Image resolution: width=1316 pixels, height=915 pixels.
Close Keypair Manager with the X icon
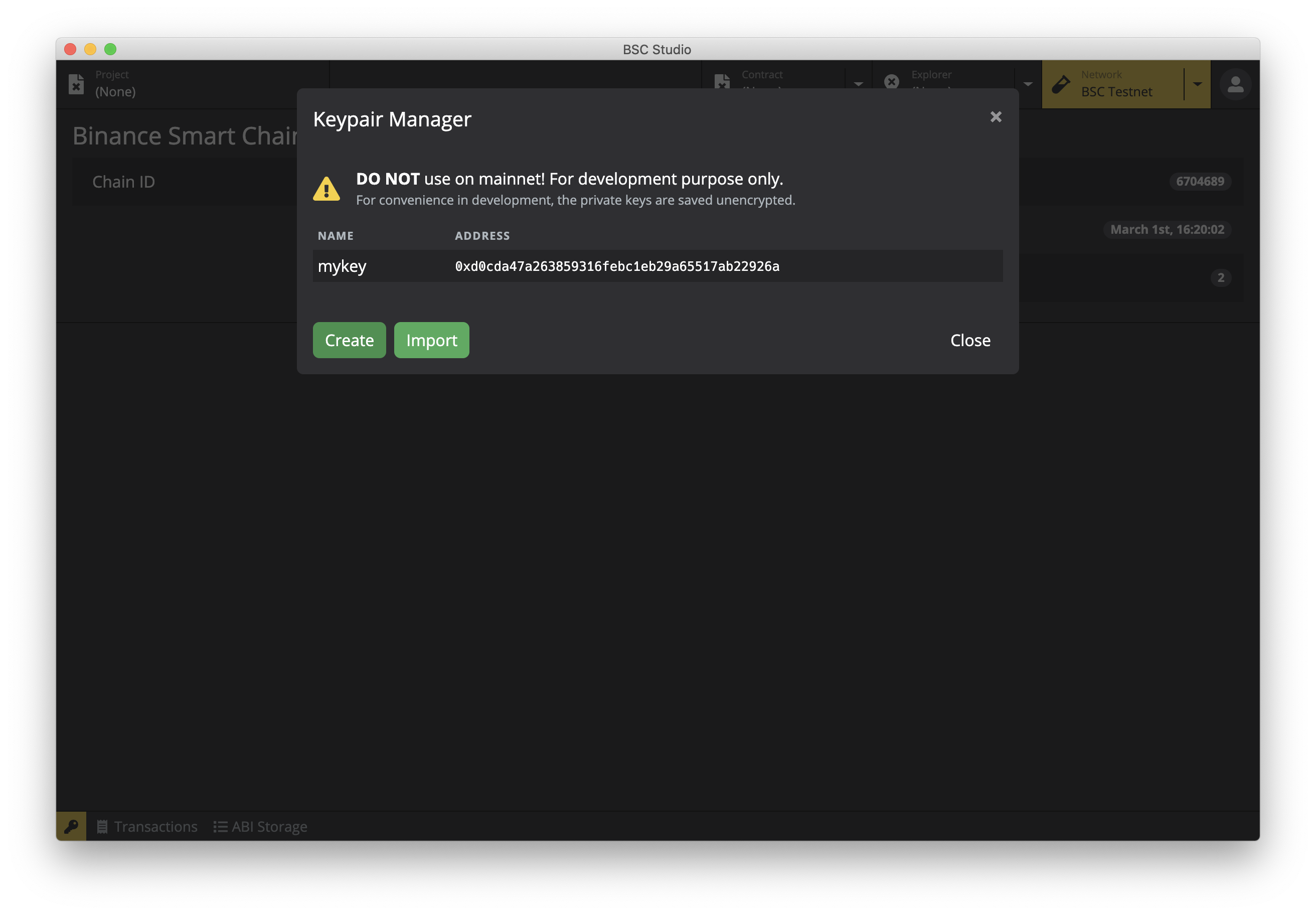[996, 117]
